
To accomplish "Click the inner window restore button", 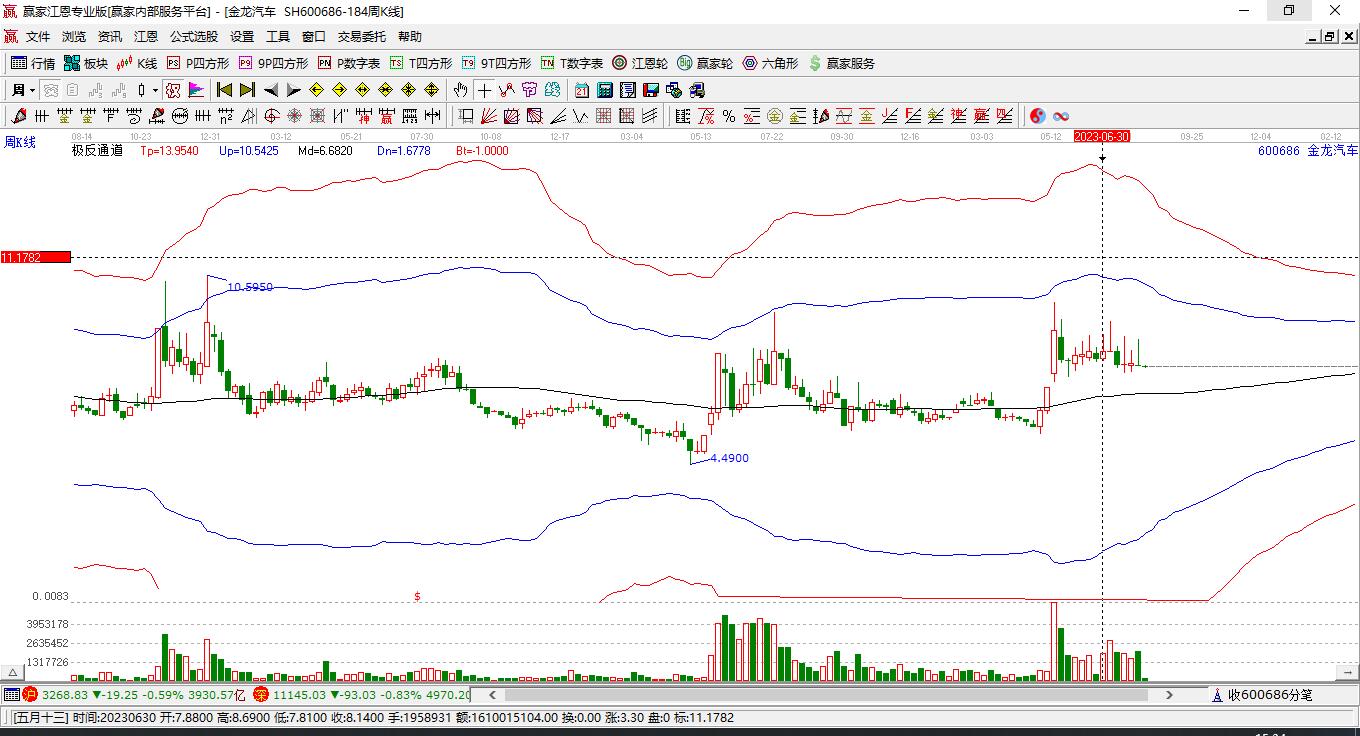I will coord(1330,37).
